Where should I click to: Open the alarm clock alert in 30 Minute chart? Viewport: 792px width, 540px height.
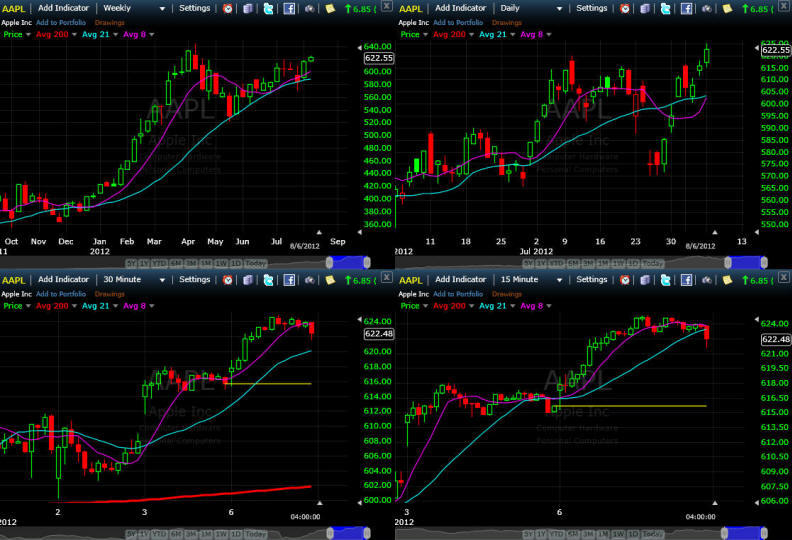228,280
